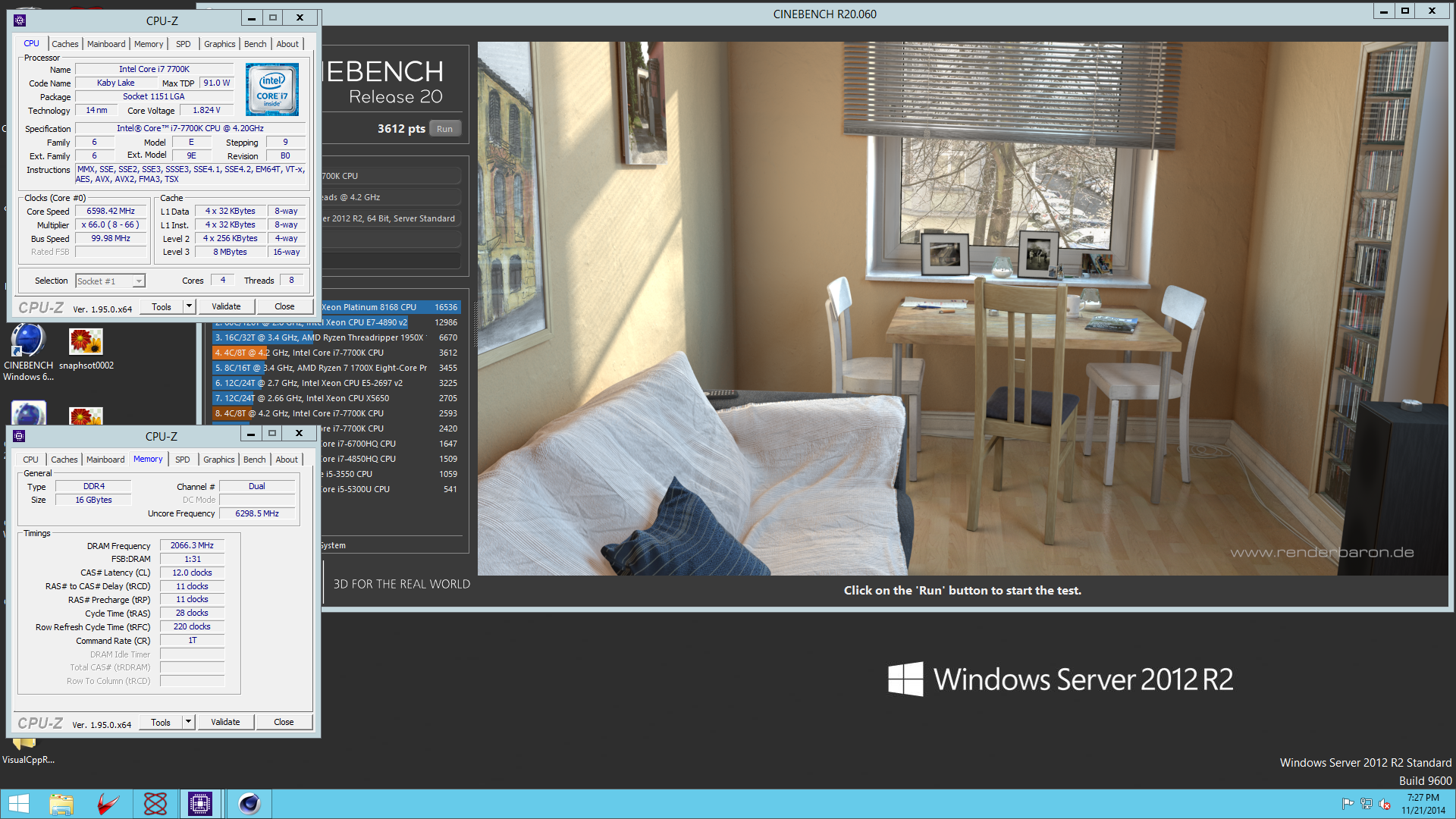The height and width of the screenshot is (819, 1456).
Task: Expand Tools dropdown arrow in bottom CPU-Z
Action: (x=188, y=722)
